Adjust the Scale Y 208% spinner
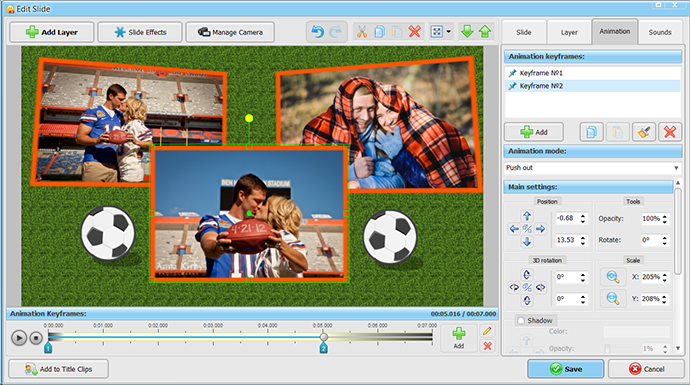 [x=664, y=299]
